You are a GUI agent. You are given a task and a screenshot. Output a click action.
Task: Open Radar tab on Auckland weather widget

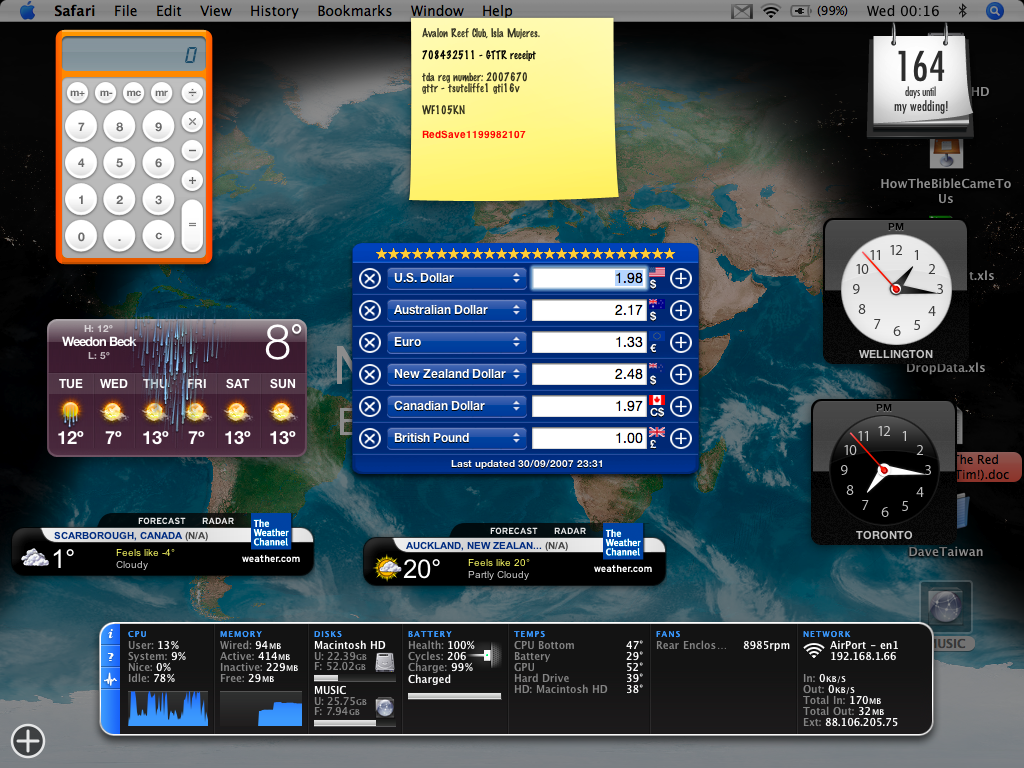point(570,531)
